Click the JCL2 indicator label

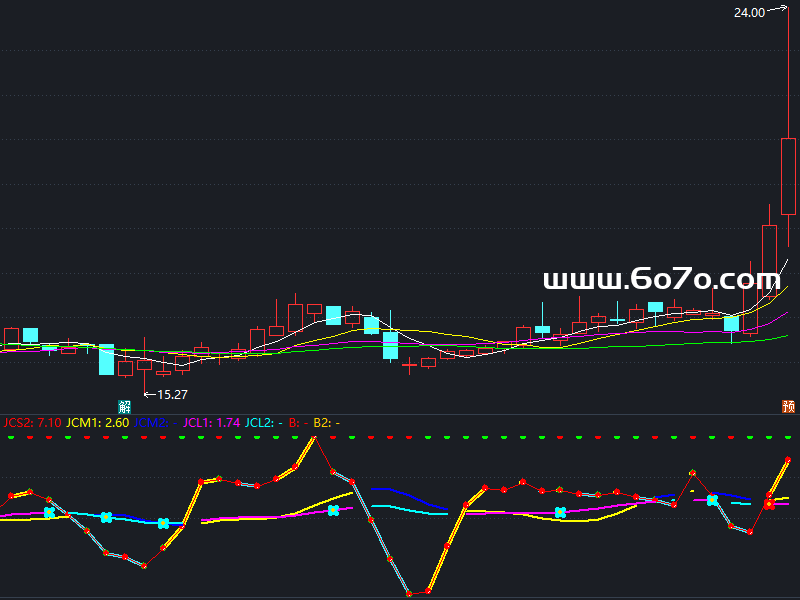click(x=264, y=423)
